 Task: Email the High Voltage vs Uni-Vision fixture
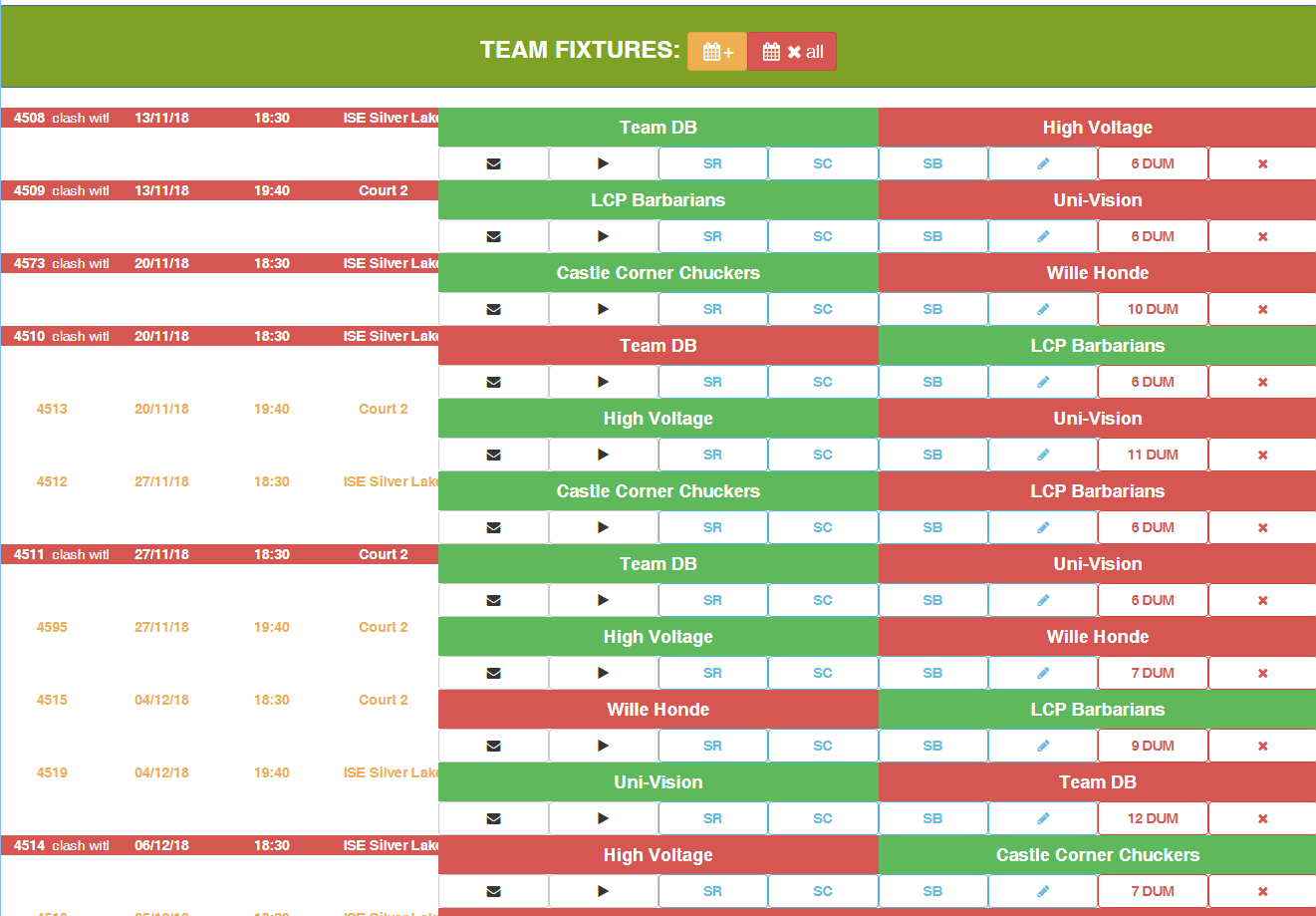pos(493,454)
